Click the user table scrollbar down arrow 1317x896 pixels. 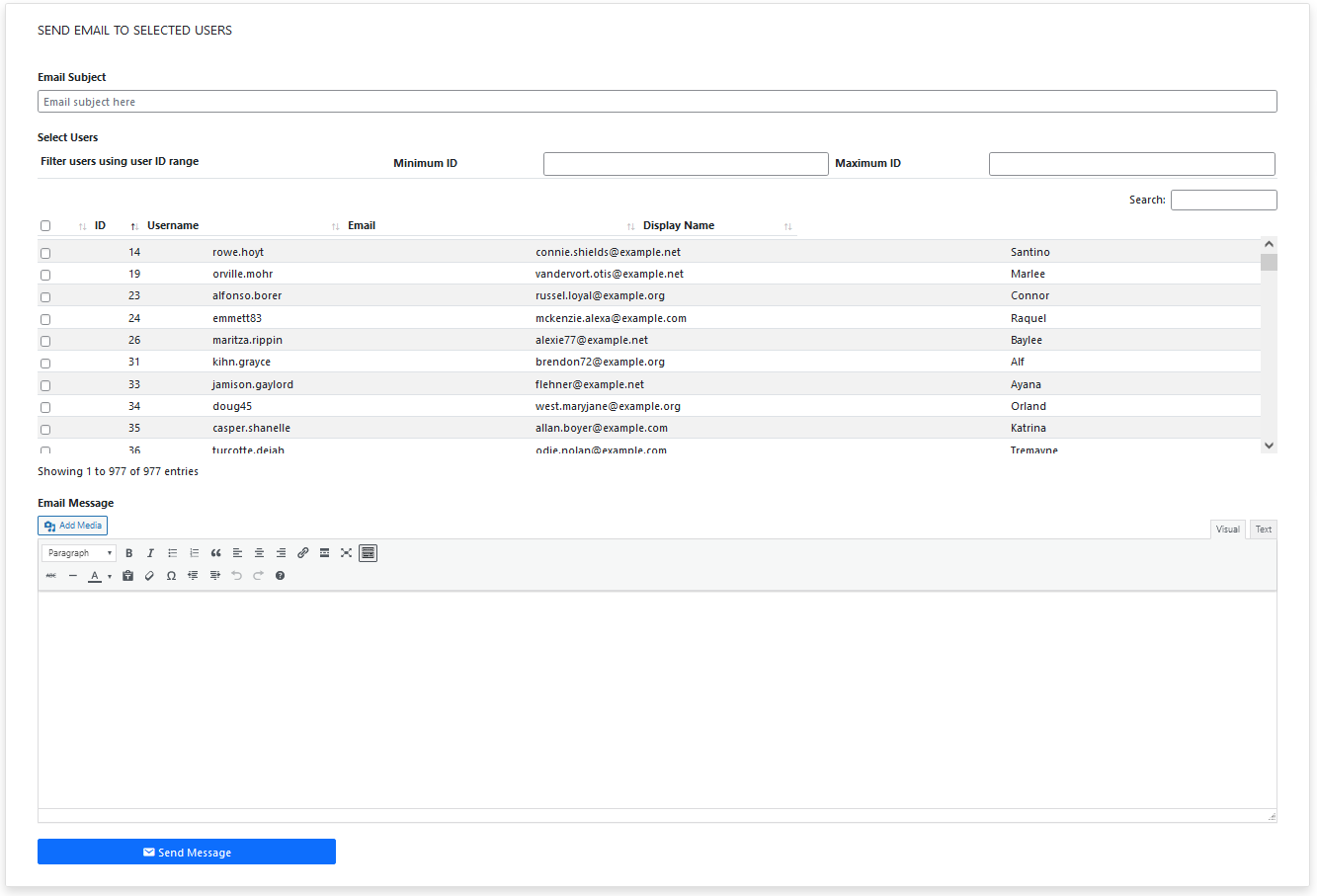[x=1269, y=446]
